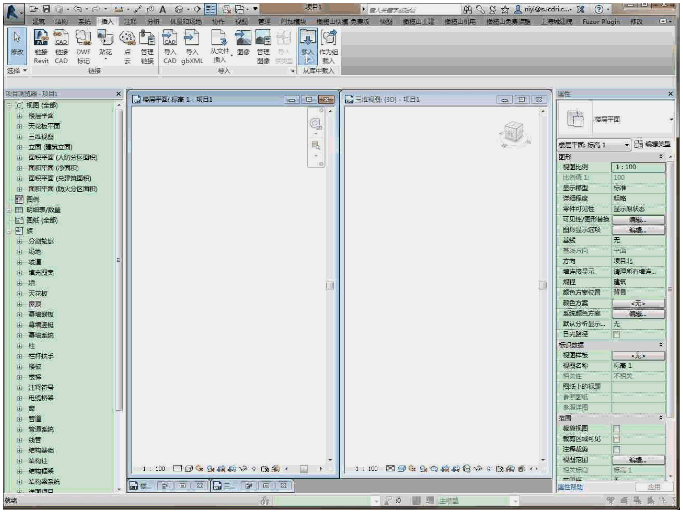
Task: Toggle the Annotation Crop (注释裁剪) checkbox
Action: click(616, 449)
